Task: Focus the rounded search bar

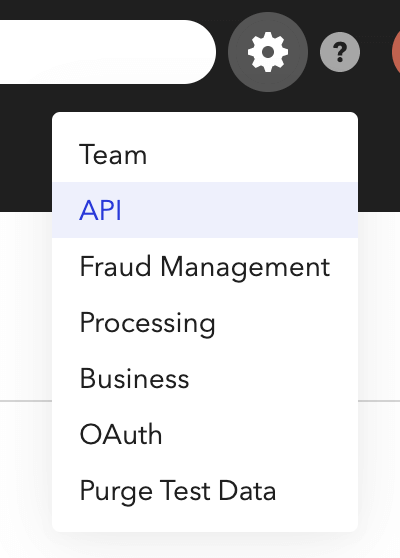Action: coord(108,52)
